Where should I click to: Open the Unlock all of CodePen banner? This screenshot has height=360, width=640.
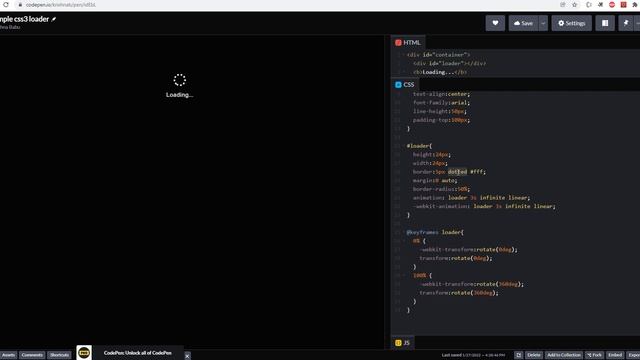(x=138, y=353)
